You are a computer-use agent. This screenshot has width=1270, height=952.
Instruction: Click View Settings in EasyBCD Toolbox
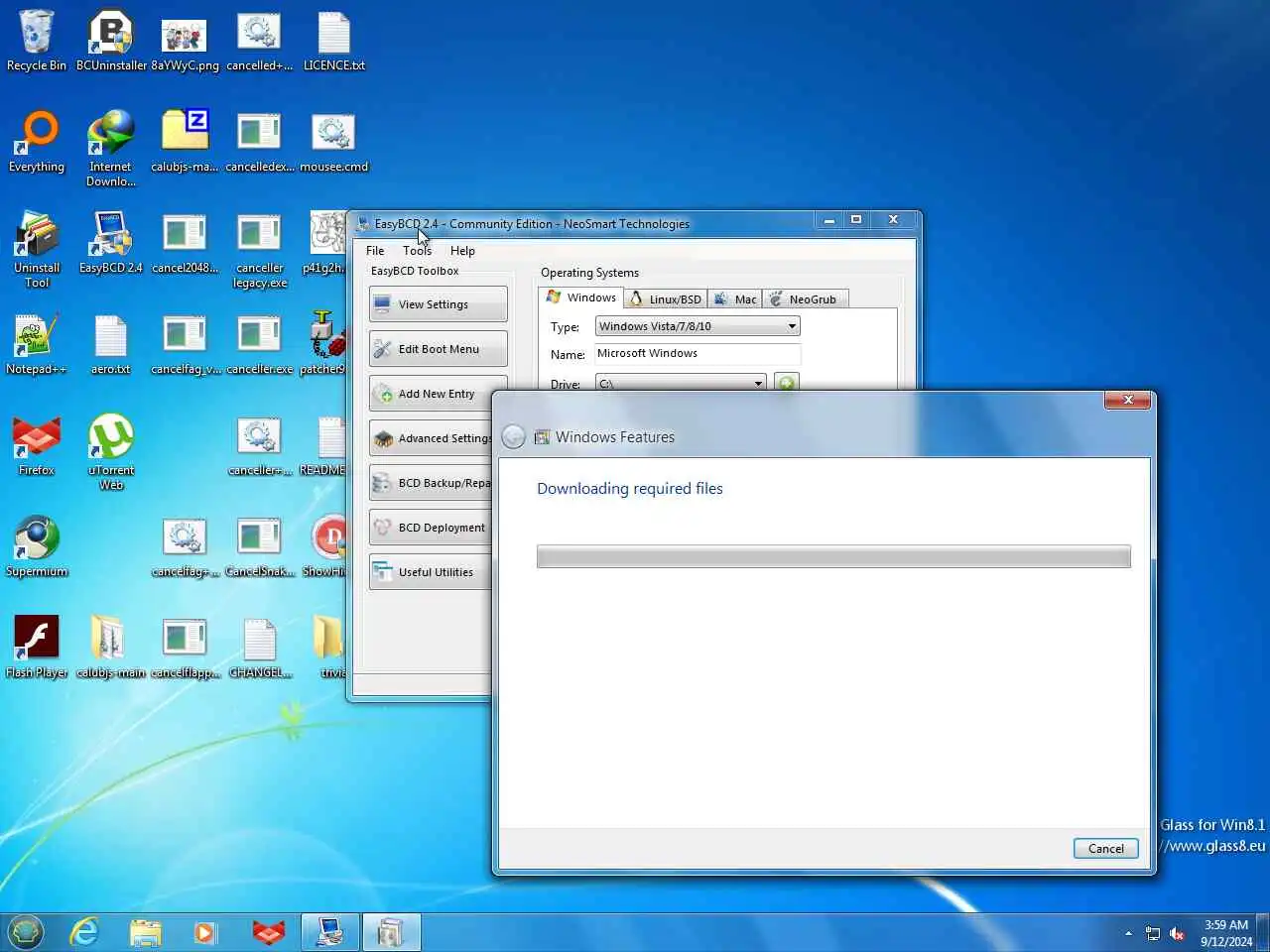(x=438, y=304)
